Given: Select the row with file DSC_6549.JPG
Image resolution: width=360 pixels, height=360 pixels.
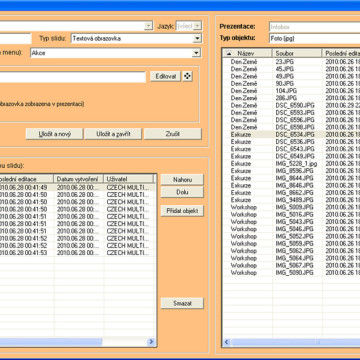Looking at the screenshot, I should 292,156.
